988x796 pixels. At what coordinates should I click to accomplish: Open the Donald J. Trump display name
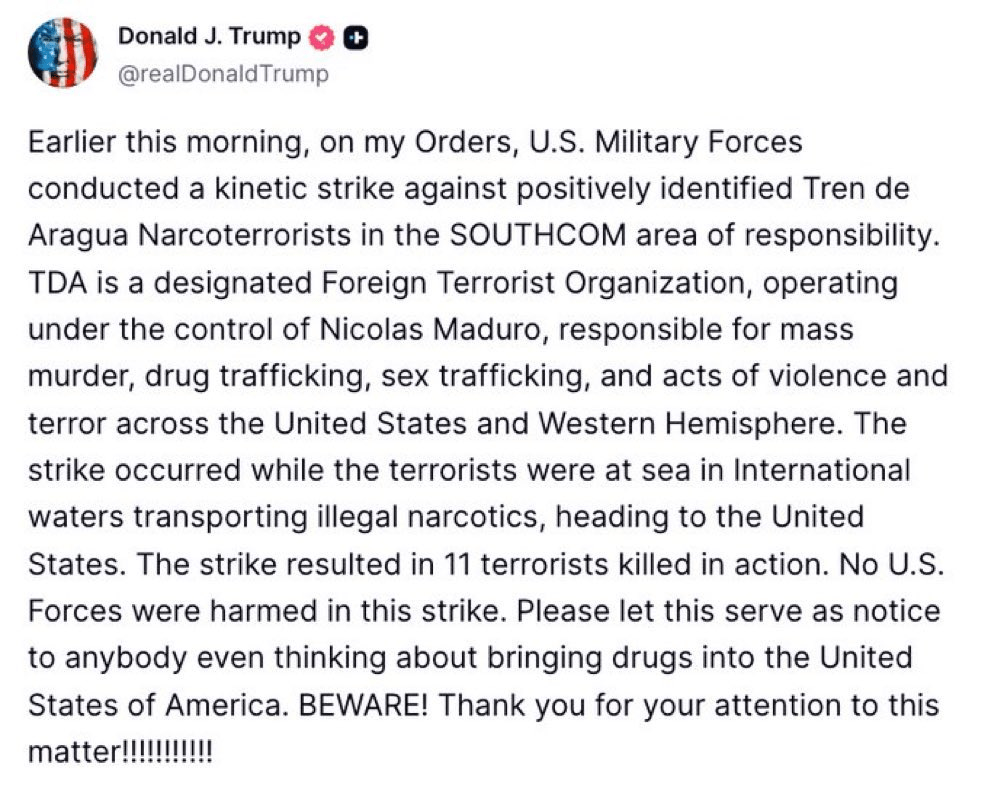tap(209, 37)
